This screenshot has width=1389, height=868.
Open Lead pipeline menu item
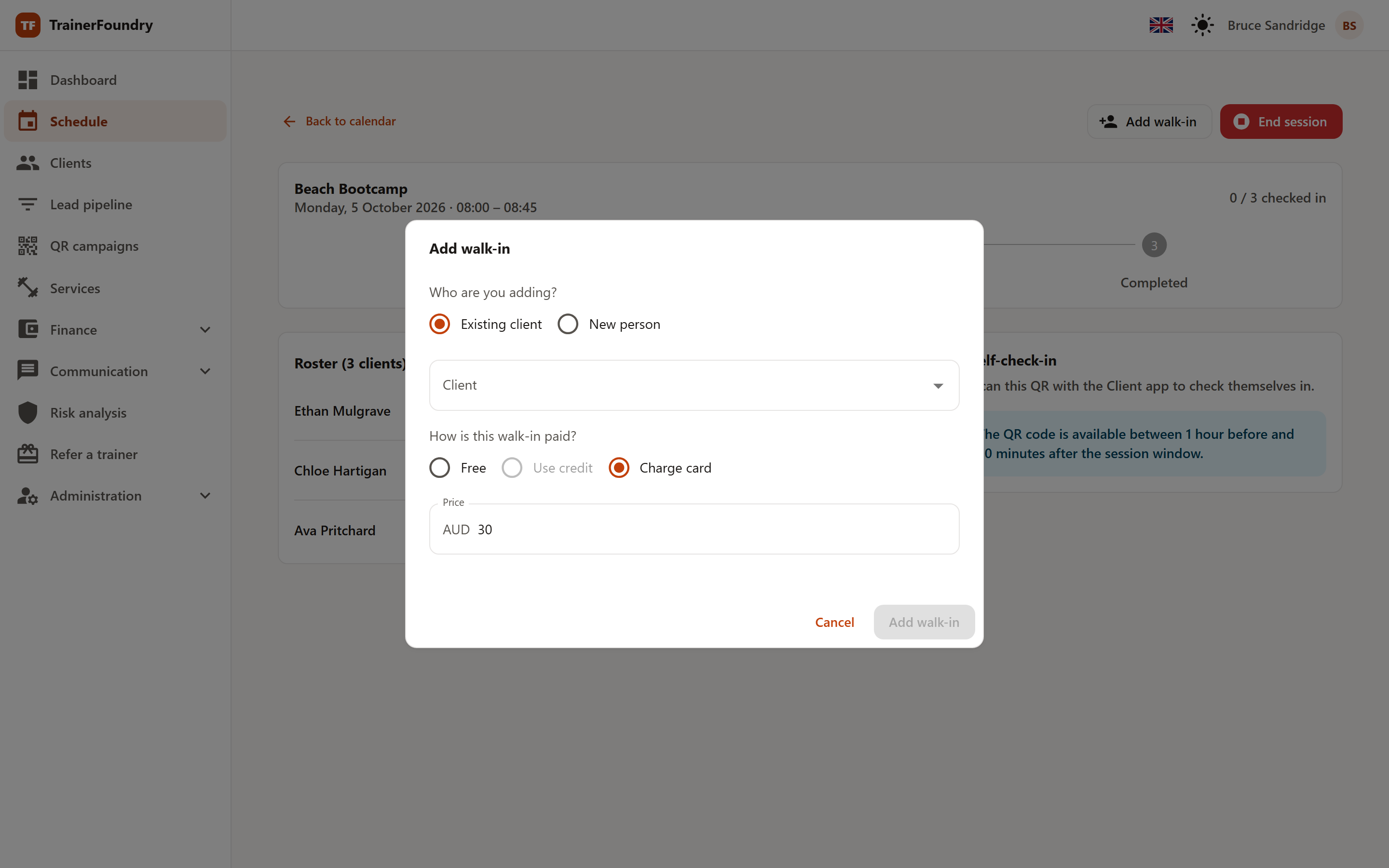click(x=115, y=204)
